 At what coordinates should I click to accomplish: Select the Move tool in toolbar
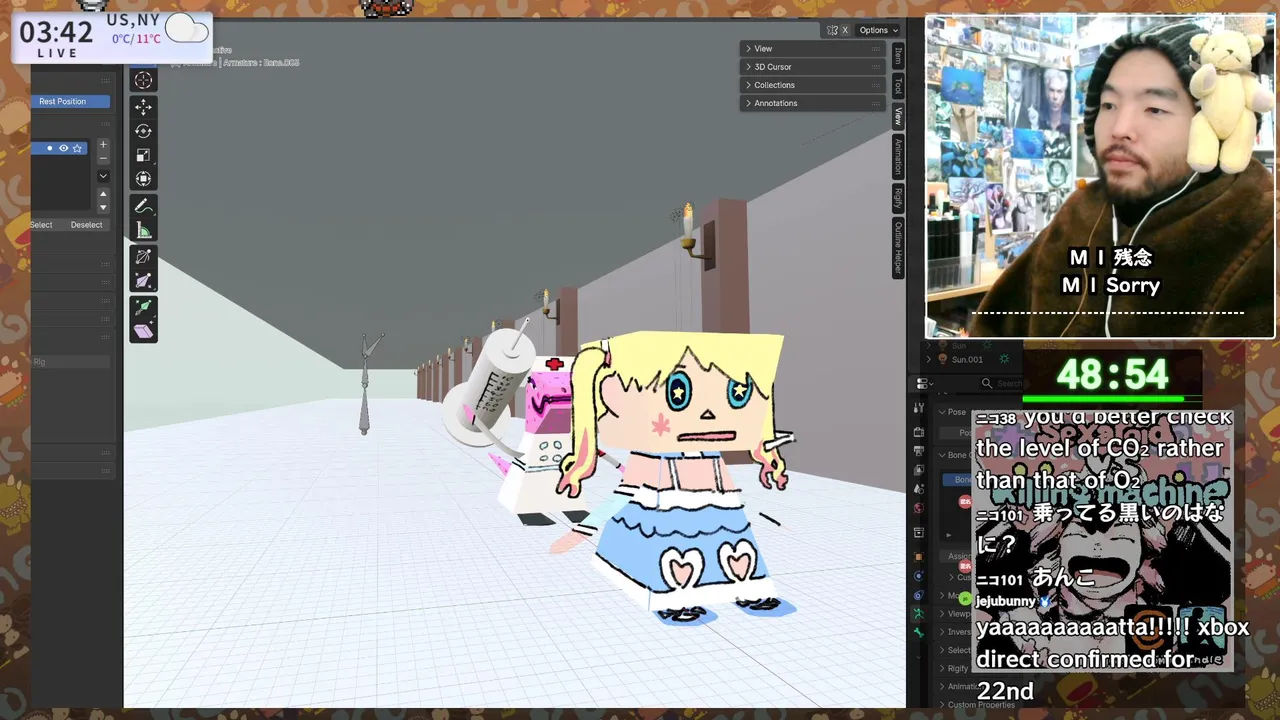[x=143, y=107]
